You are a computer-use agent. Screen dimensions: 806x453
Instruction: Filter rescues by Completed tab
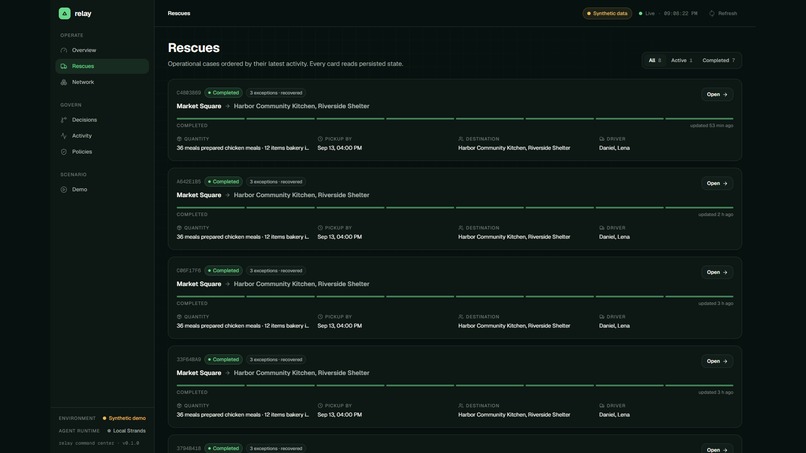[718, 61]
